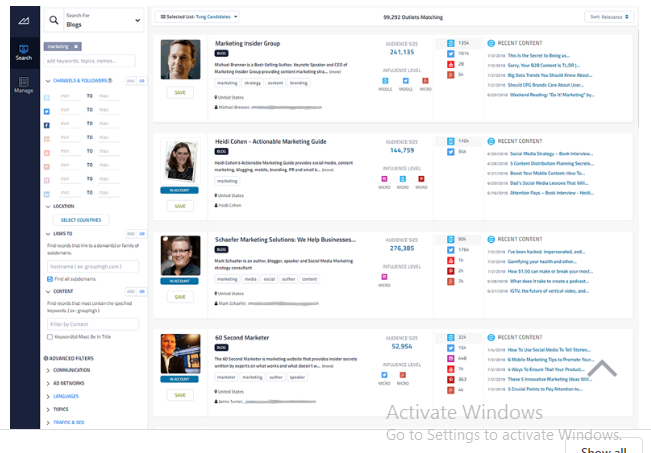Image resolution: width=651 pixels, height=453 pixels.
Task: Save the Marketing Insider Group blog
Action: point(181,92)
